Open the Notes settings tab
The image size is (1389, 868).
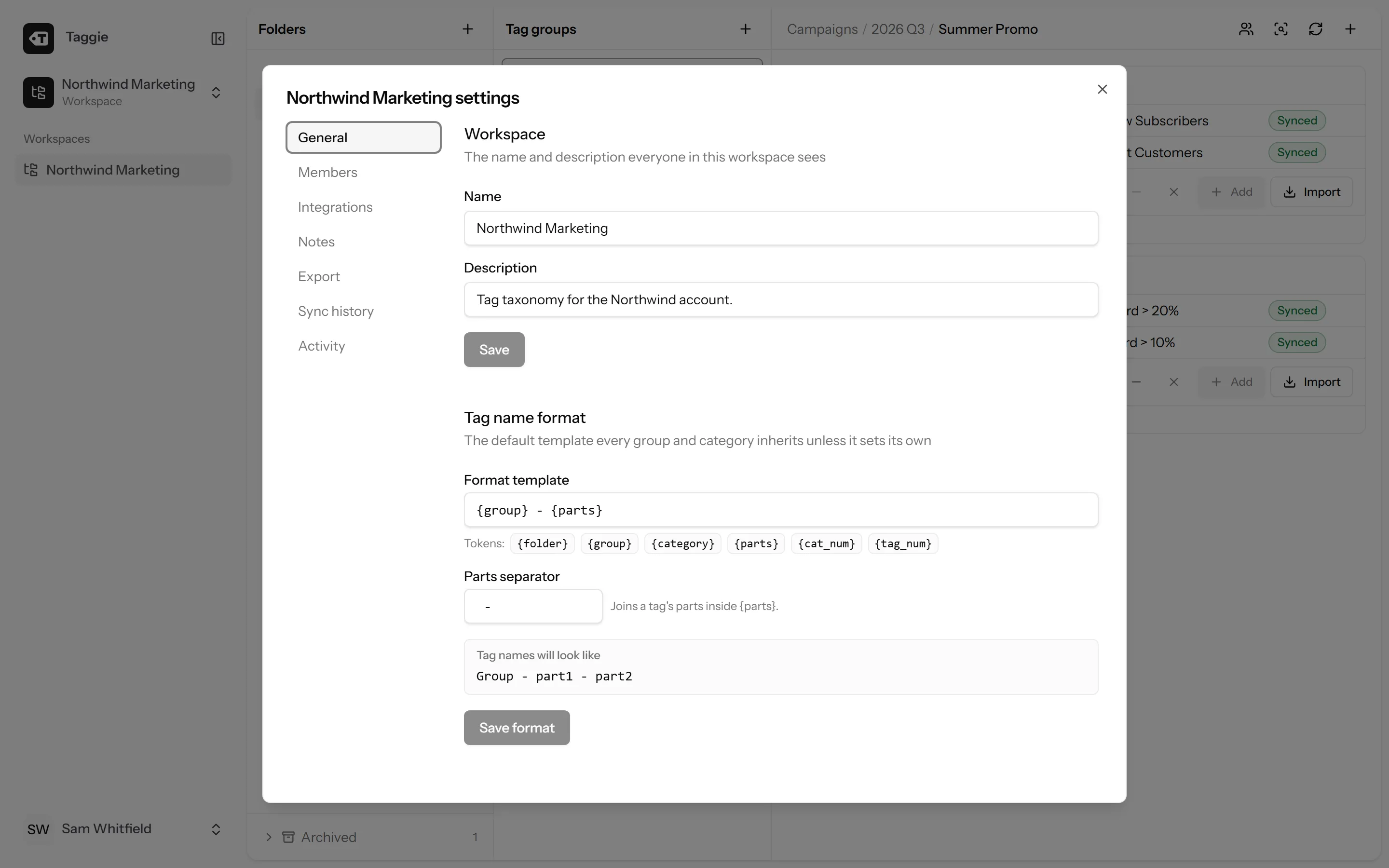pyautogui.click(x=363, y=242)
